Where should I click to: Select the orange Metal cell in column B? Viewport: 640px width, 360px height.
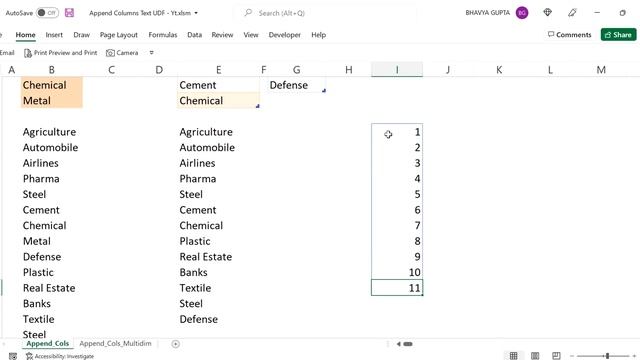click(x=52, y=100)
